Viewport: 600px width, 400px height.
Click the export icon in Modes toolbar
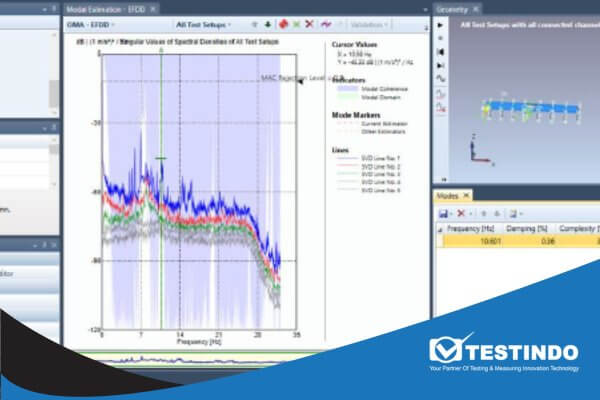(x=513, y=214)
